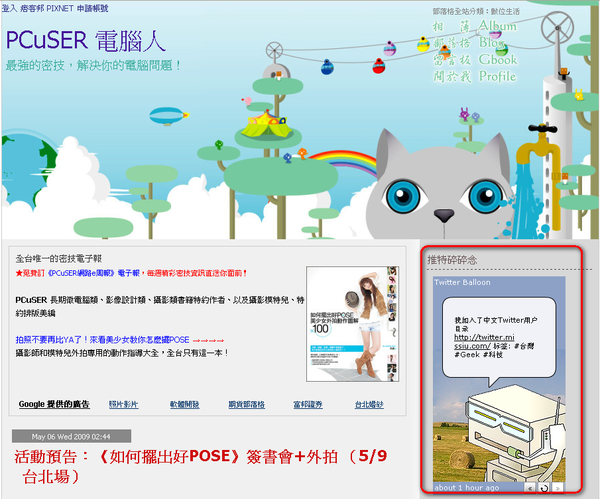Viewport: 600px width, 499px height.
Task: Open the 數位生活 blog category link
Action: point(505,11)
